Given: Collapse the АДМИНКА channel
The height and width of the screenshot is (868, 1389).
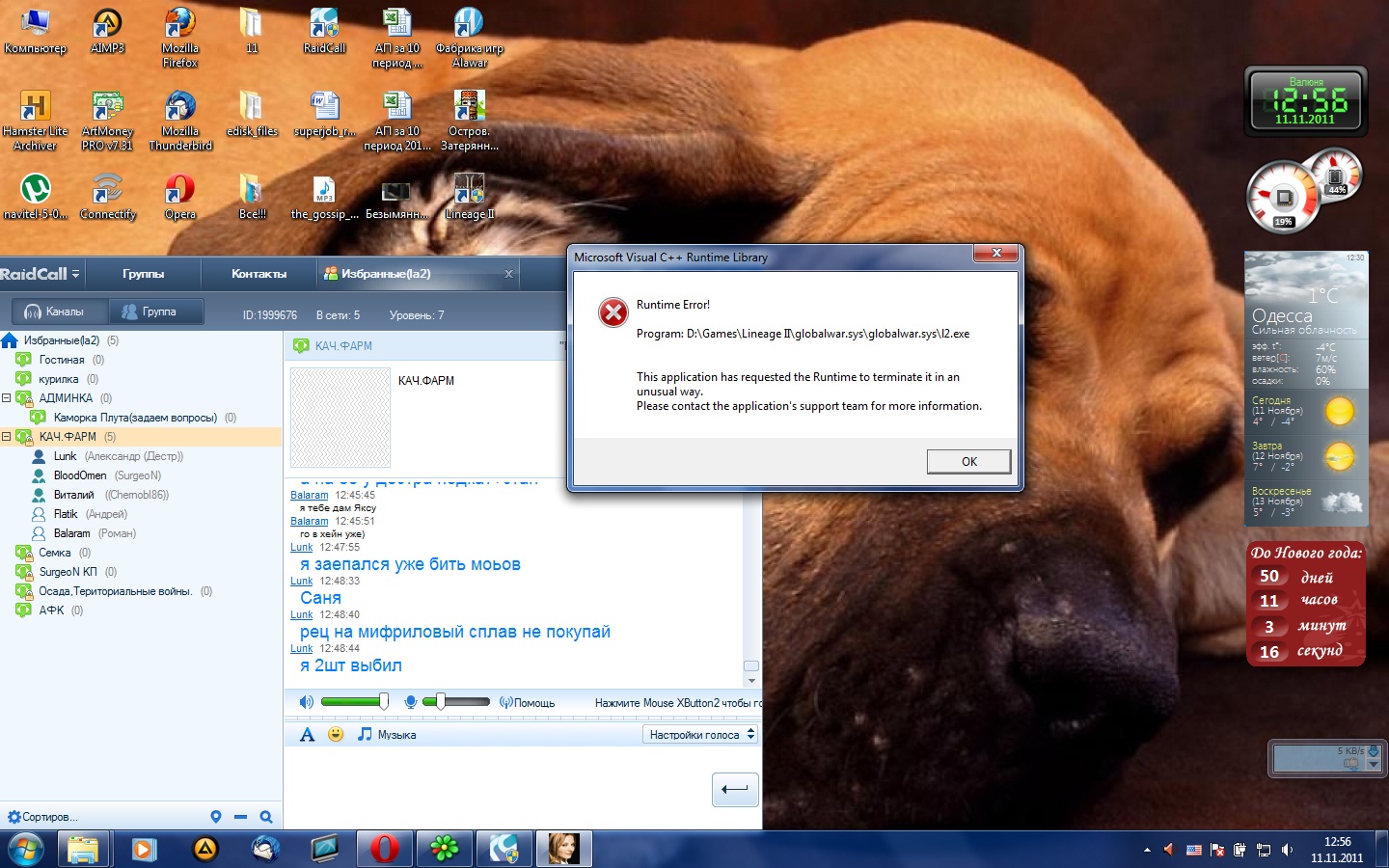Looking at the screenshot, I should coord(6,397).
